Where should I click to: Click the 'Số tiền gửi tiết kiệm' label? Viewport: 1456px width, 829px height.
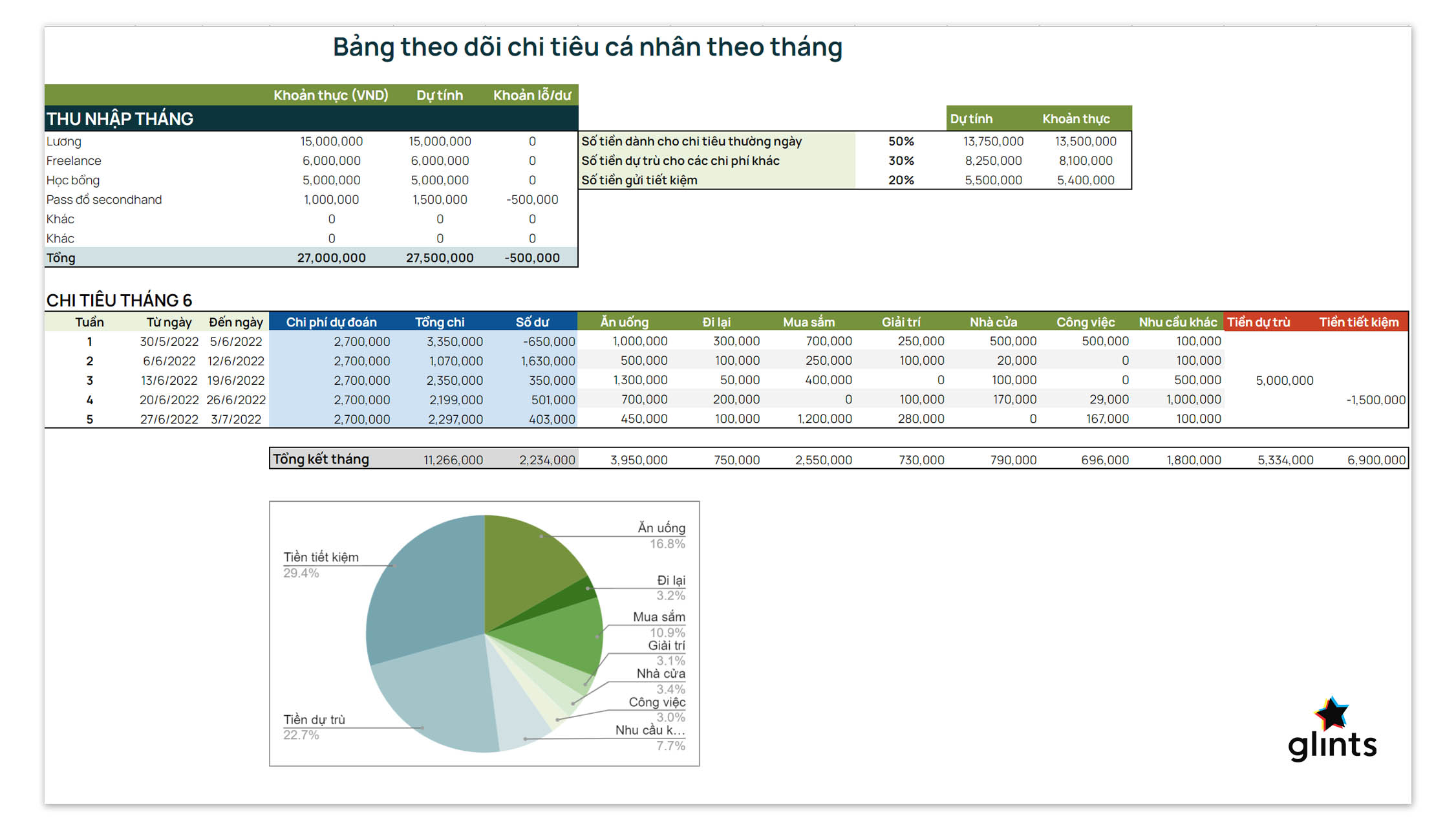(x=639, y=180)
